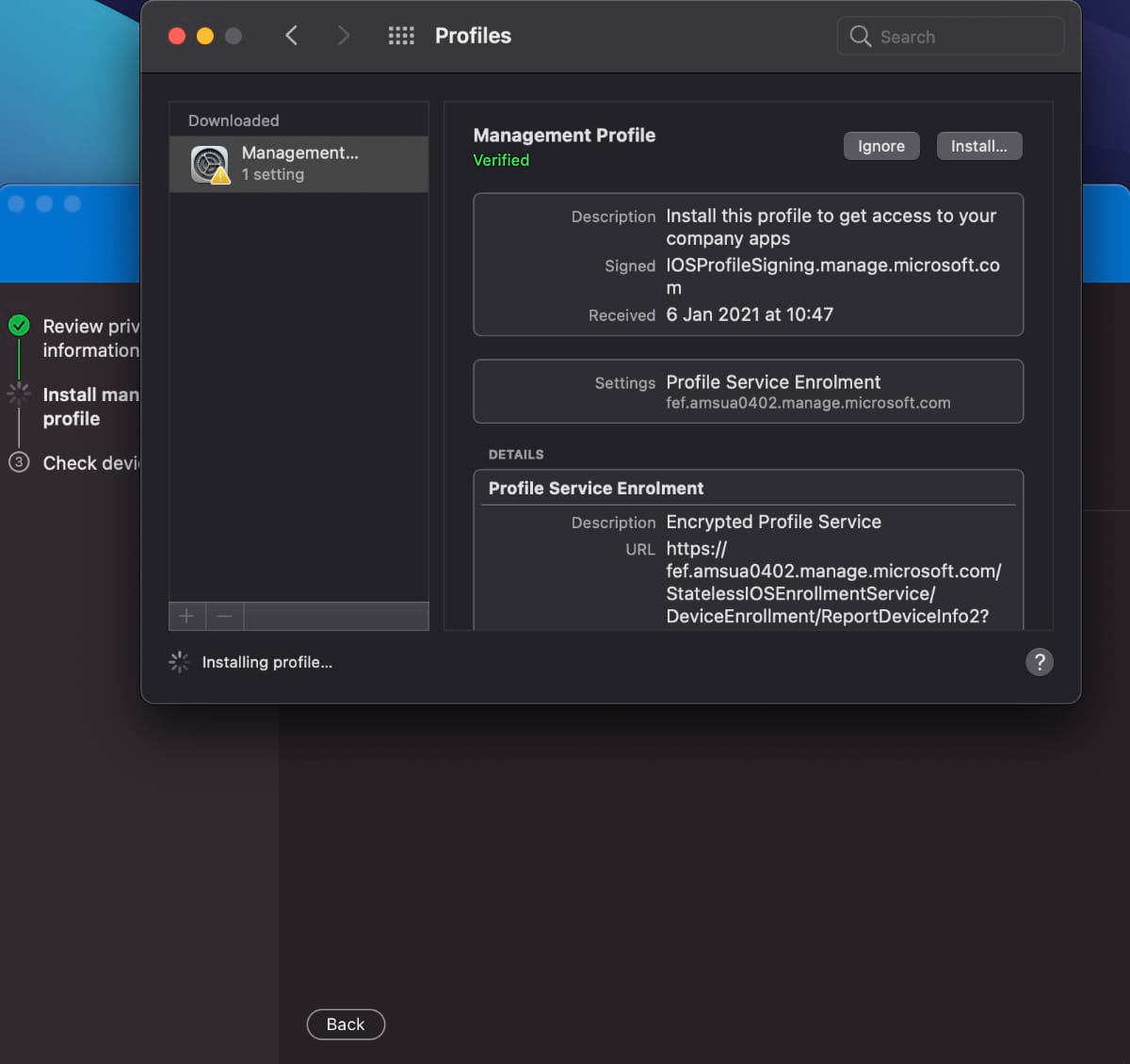The image size is (1130, 1064).
Task: Click fef.amsua0402.manage.microsoft.com settings subtext
Action: [x=808, y=403]
